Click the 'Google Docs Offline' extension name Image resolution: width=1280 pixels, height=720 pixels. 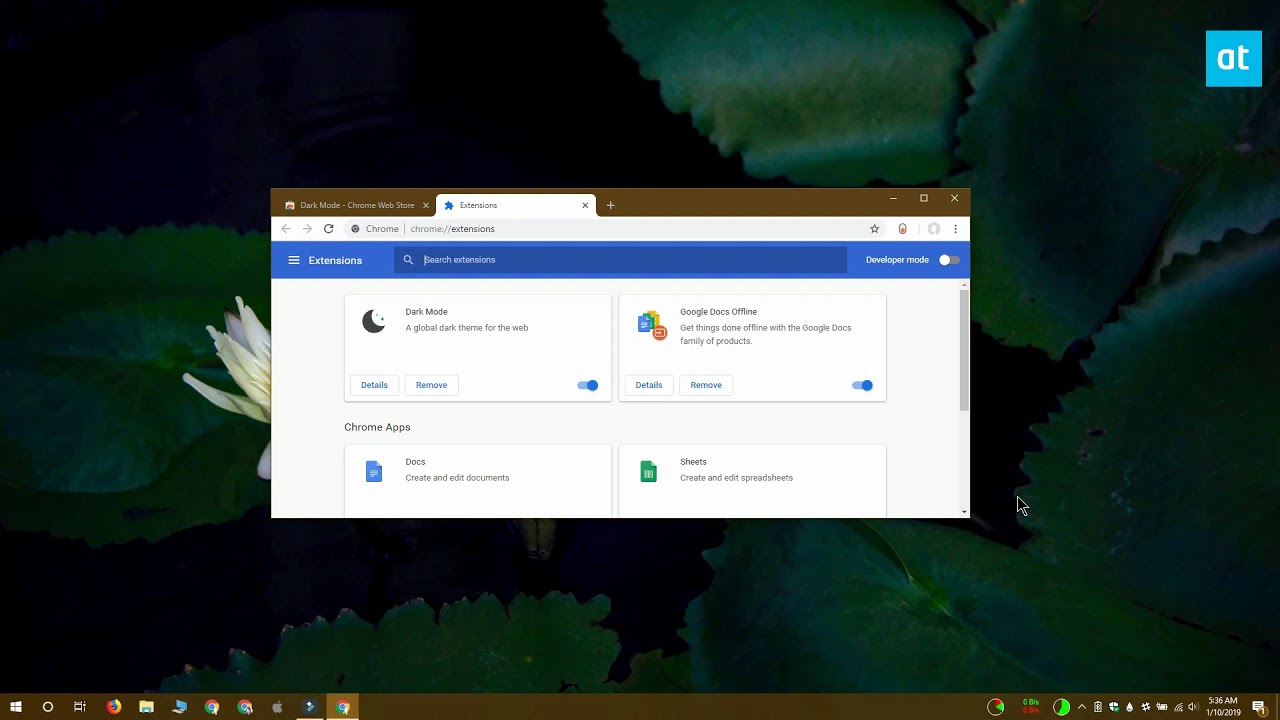[718, 312]
